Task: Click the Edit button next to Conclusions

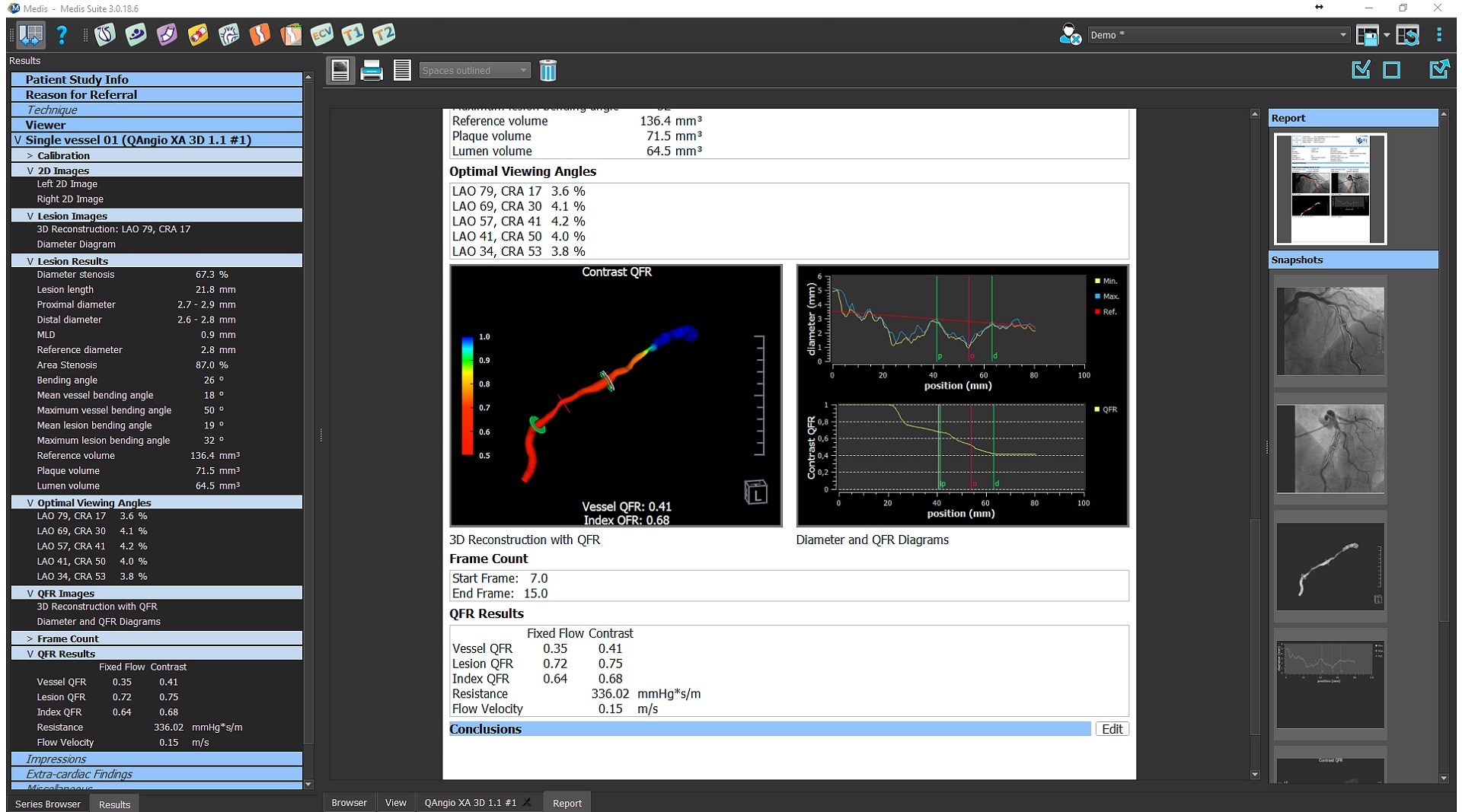Action: point(1112,729)
